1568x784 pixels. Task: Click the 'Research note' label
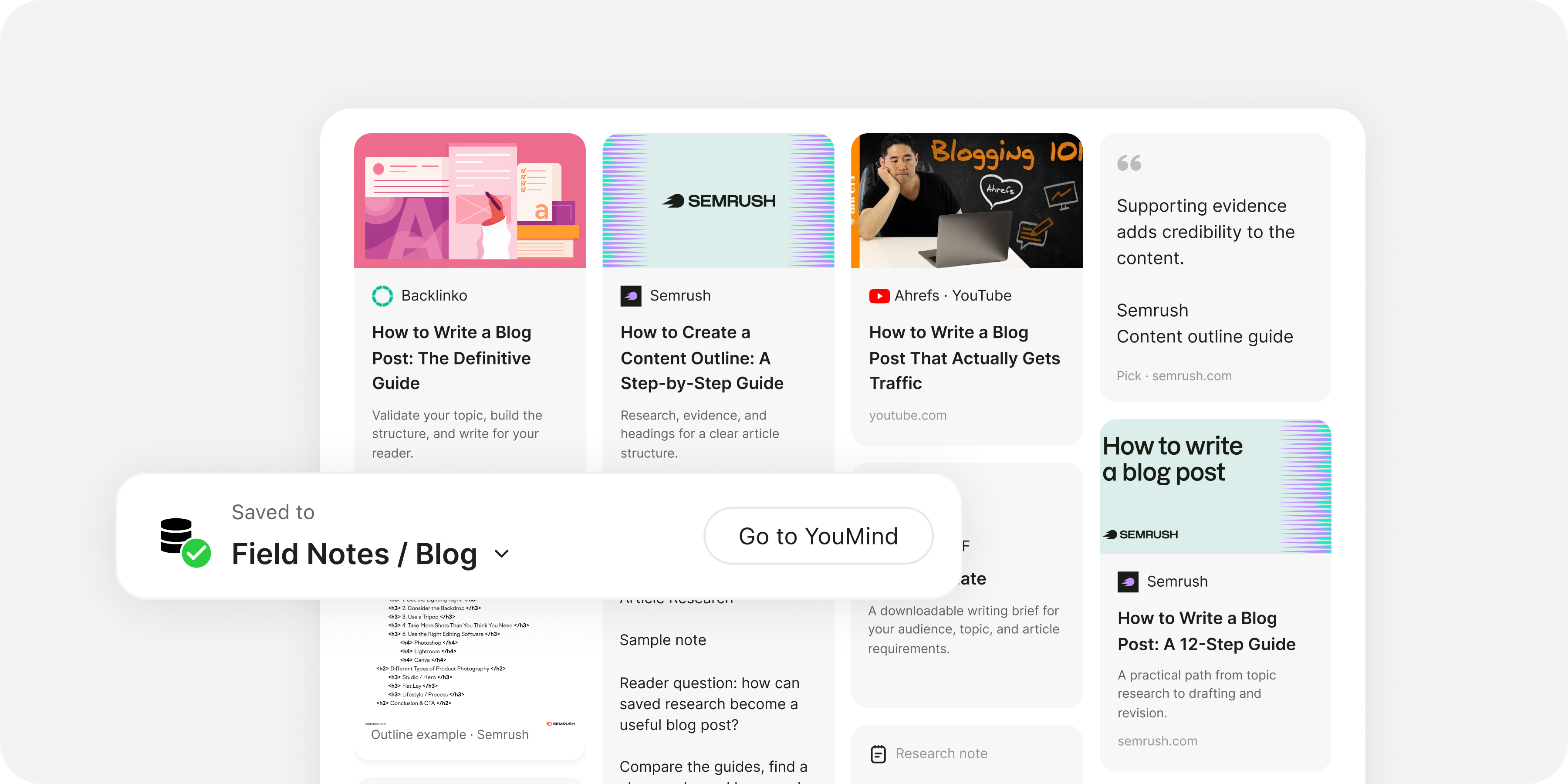click(942, 754)
